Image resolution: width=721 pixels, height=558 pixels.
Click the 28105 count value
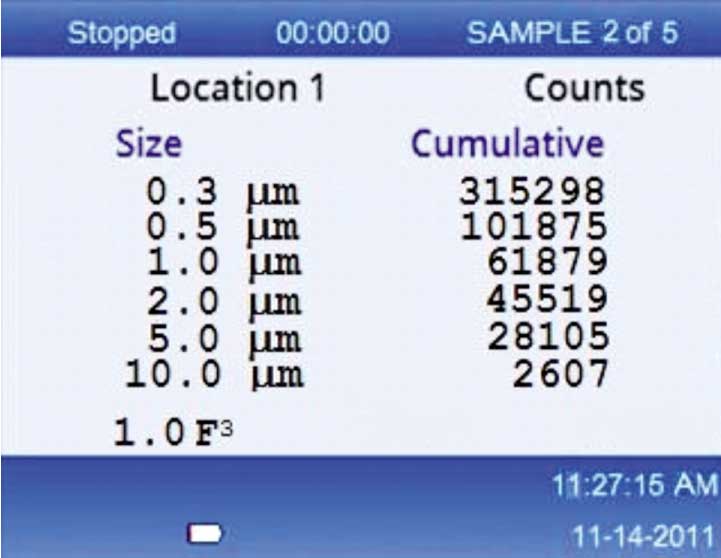pos(546,337)
